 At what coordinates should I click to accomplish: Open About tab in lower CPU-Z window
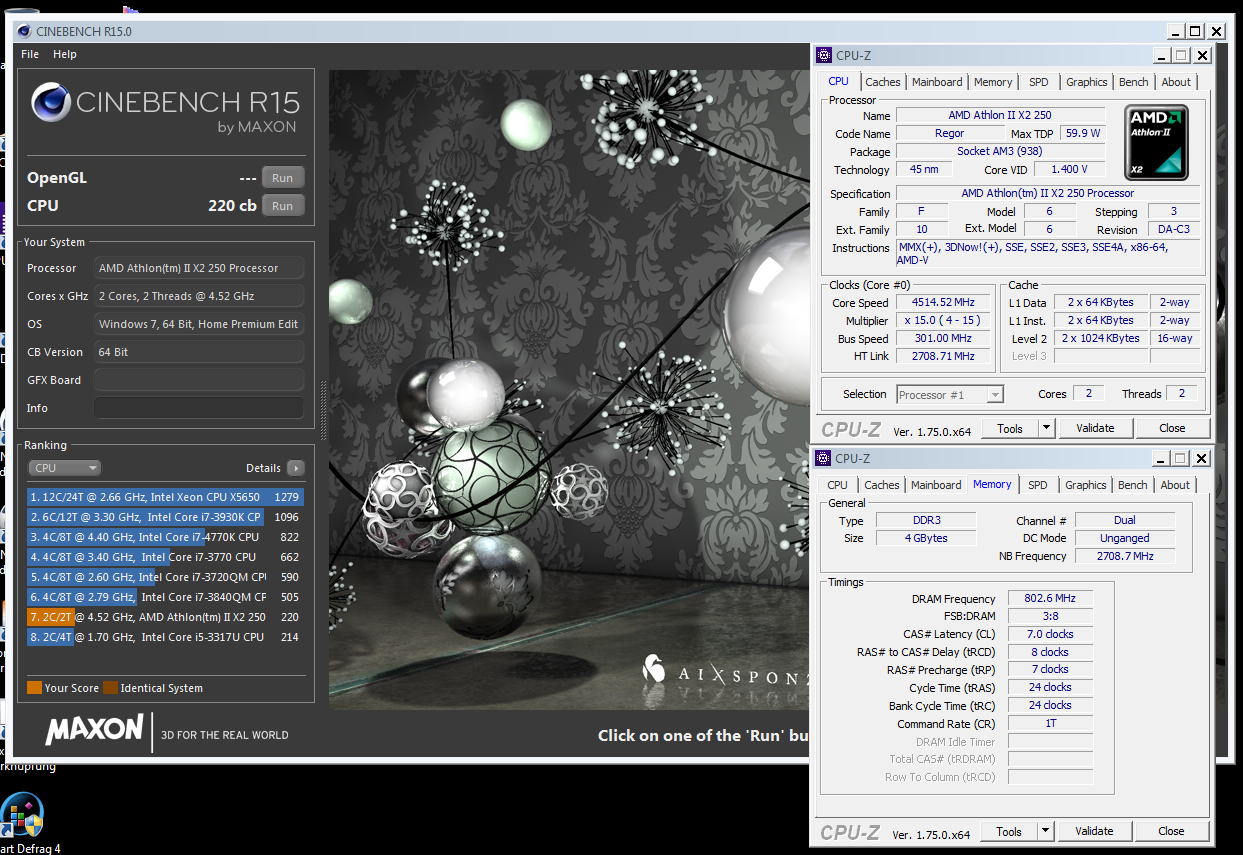(1175, 485)
